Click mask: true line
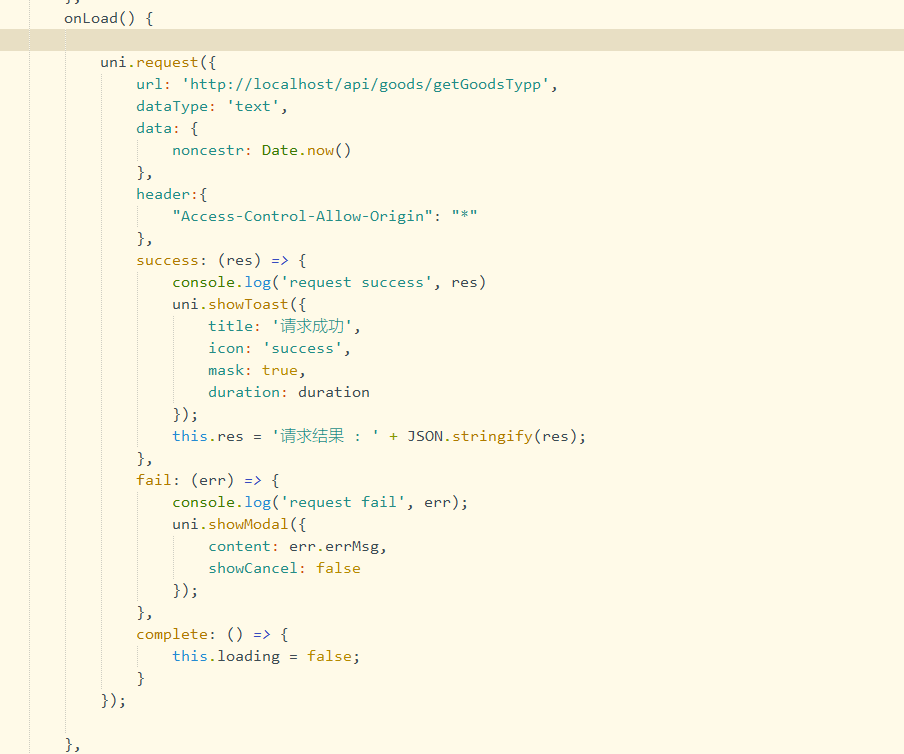This screenshot has height=754, width=904. (257, 371)
